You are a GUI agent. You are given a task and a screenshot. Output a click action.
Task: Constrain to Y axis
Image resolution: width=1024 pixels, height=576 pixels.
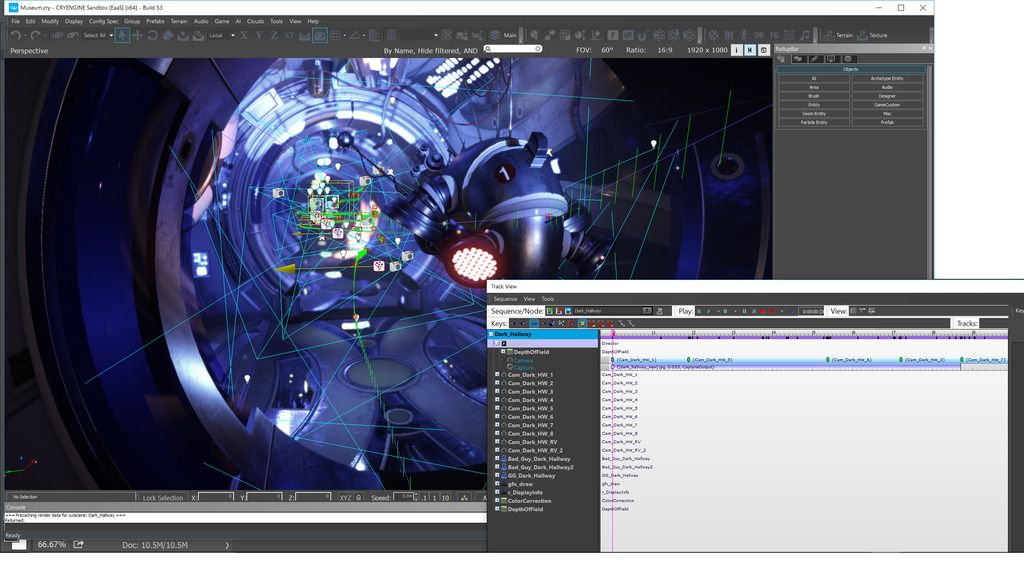tap(259, 35)
